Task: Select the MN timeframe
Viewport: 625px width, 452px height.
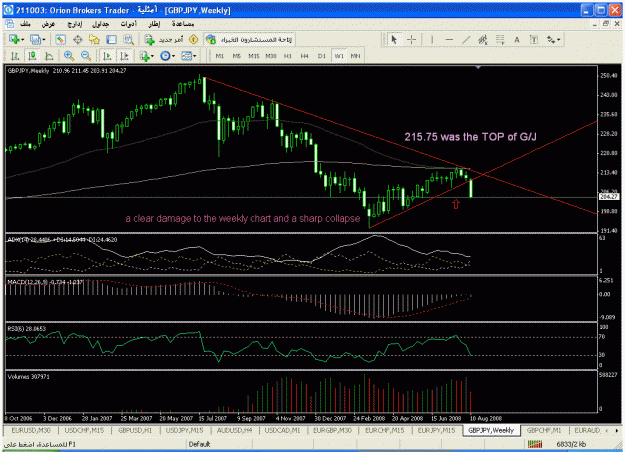Action: click(x=355, y=56)
